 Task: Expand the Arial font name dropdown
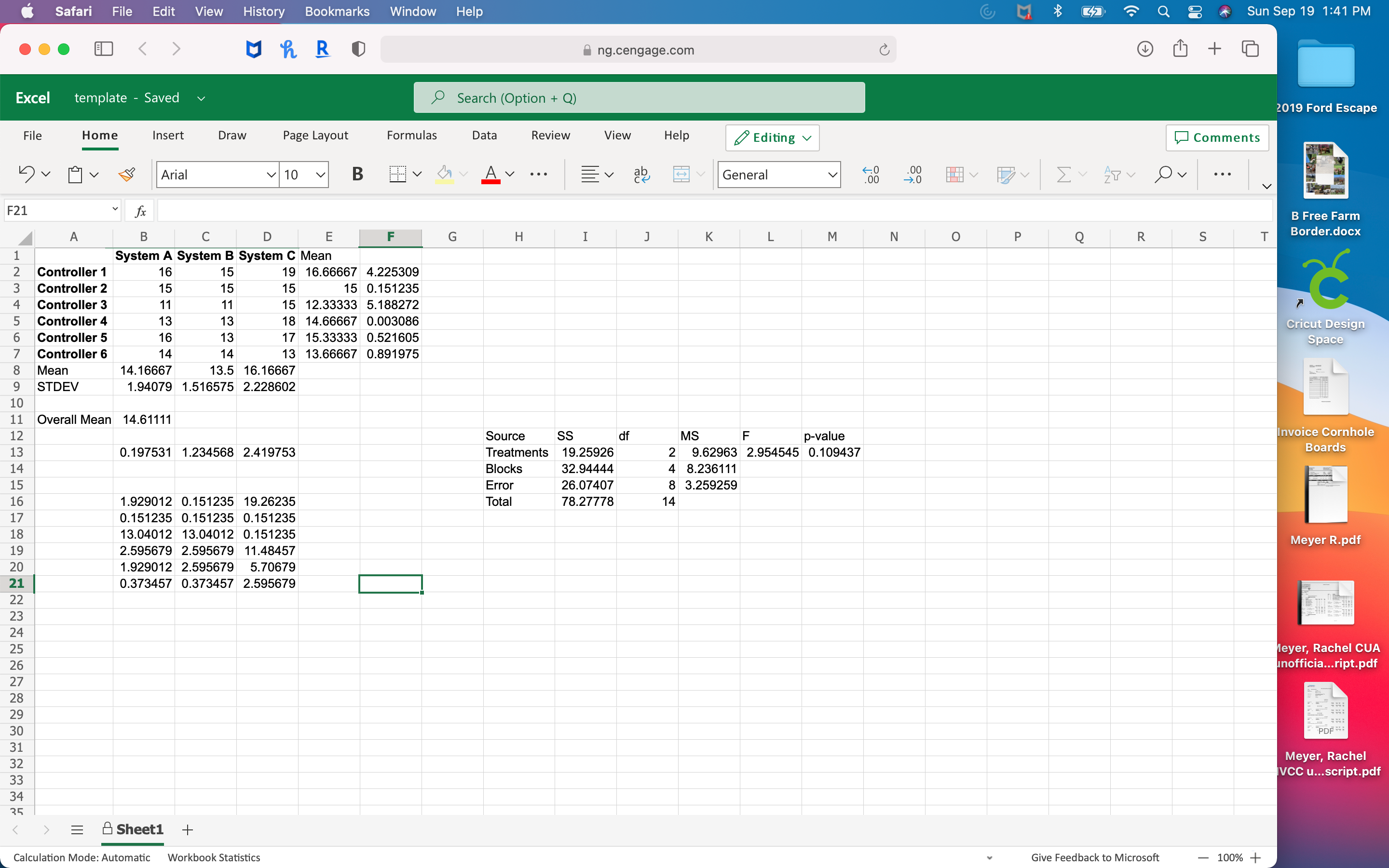pyautogui.click(x=271, y=175)
